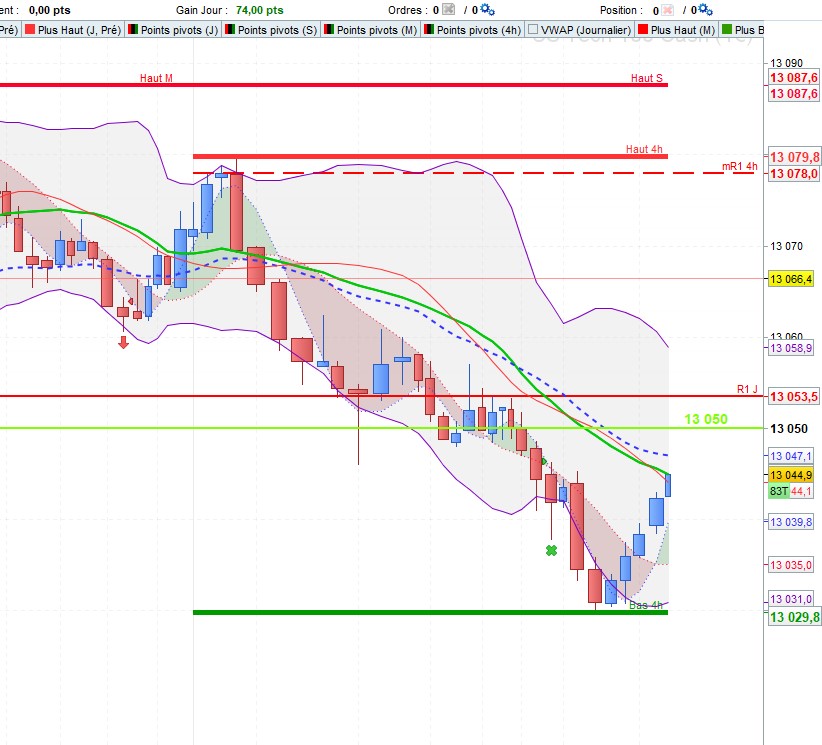This screenshot has width=822, height=745.
Task: Select the Points pivots (M) indicator label
Action: (377, 30)
